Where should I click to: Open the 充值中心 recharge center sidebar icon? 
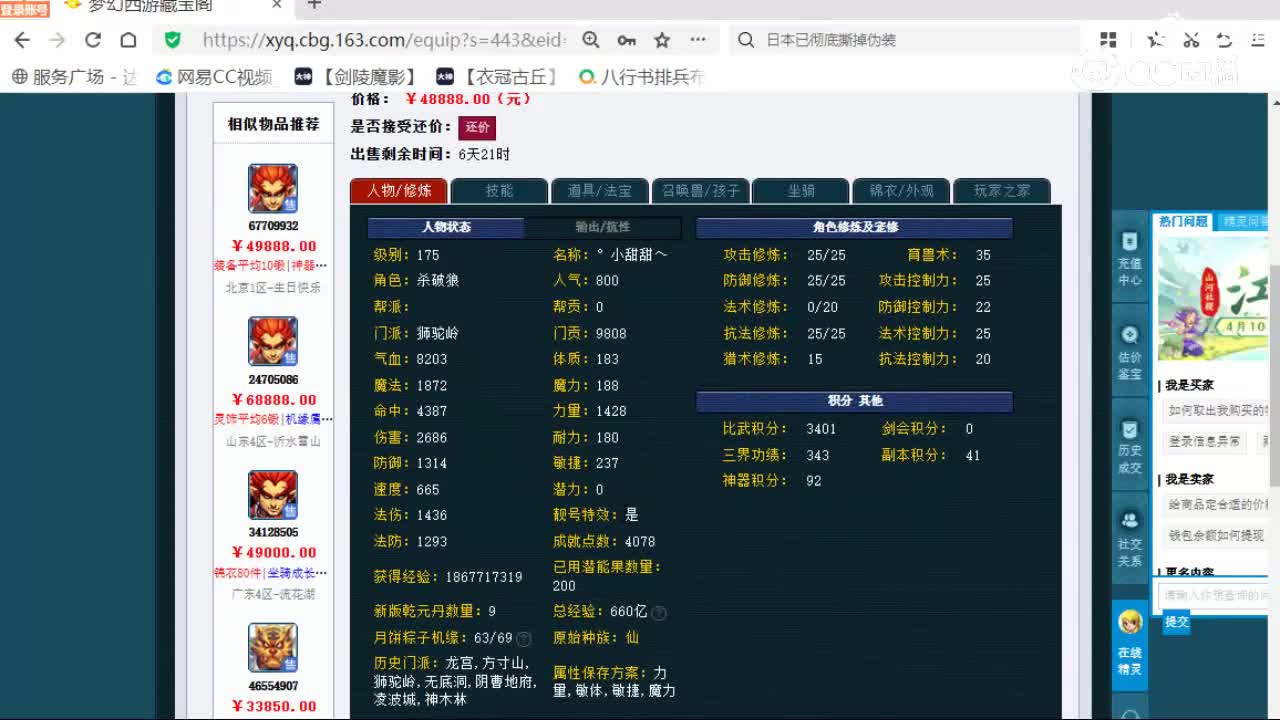point(1129,258)
